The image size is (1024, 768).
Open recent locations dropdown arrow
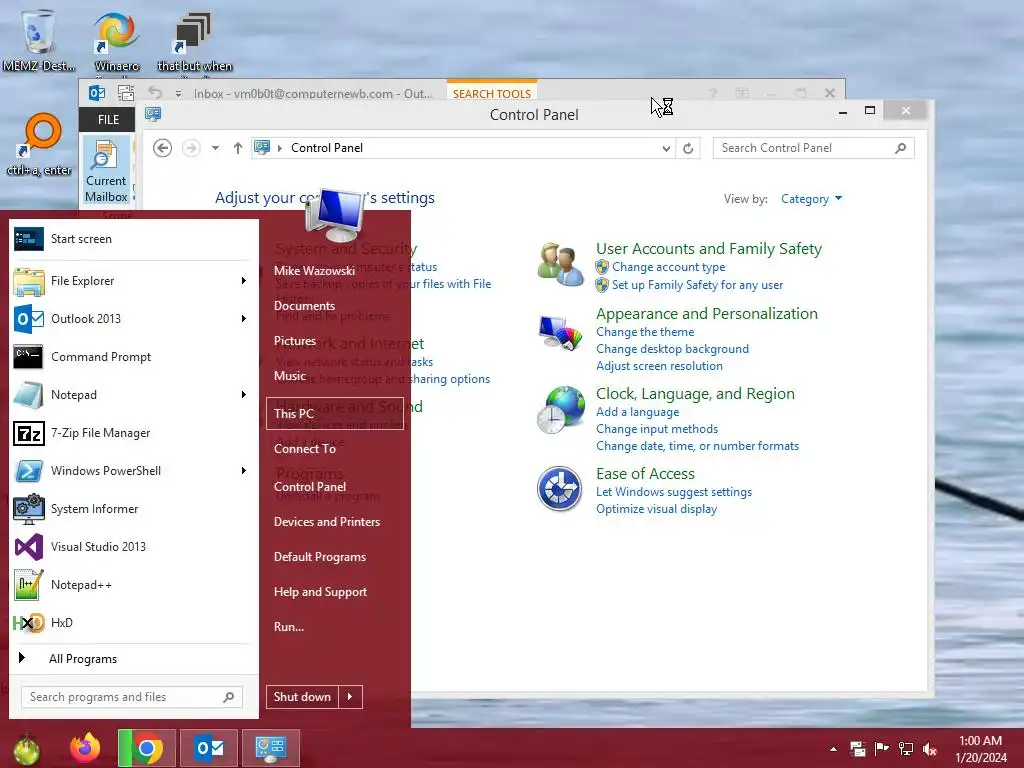click(215, 148)
